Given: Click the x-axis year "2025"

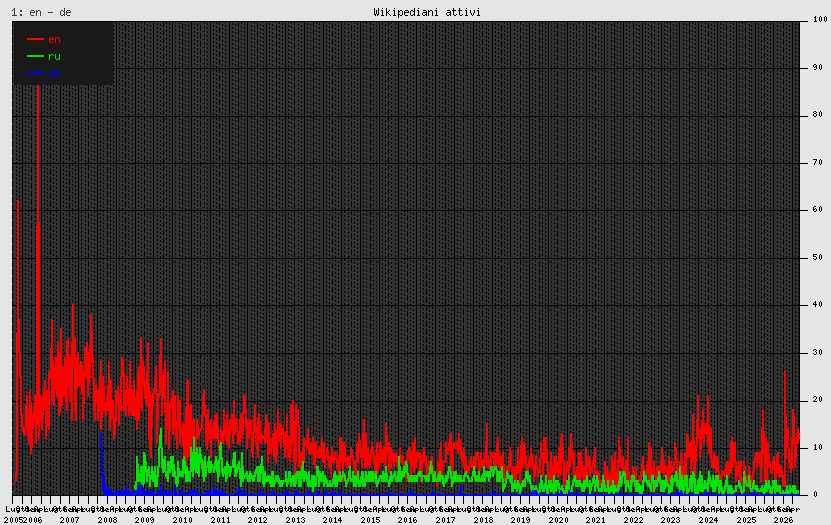Looking at the screenshot, I should click(x=746, y=520).
